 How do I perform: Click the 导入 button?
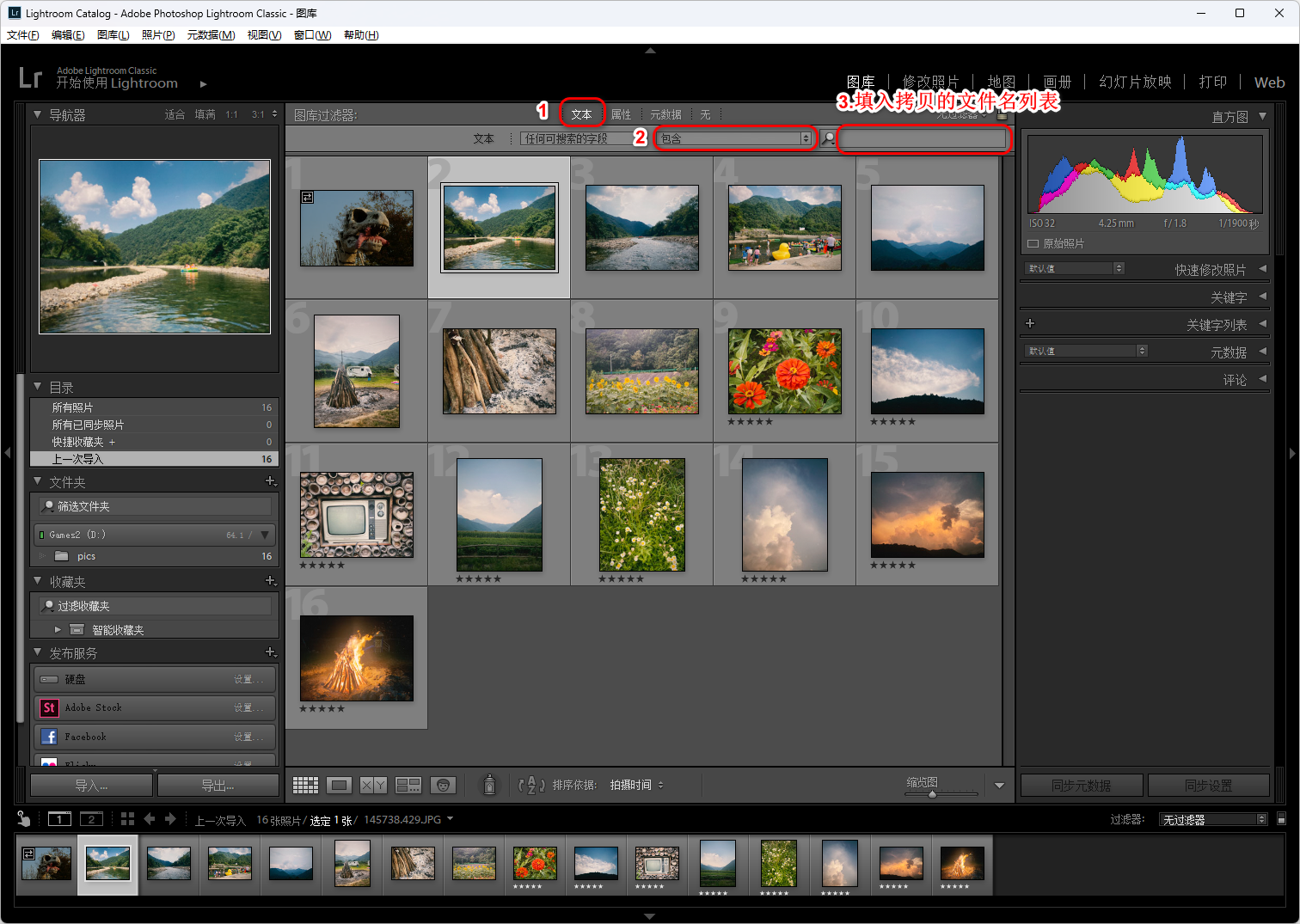click(x=91, y=786)
